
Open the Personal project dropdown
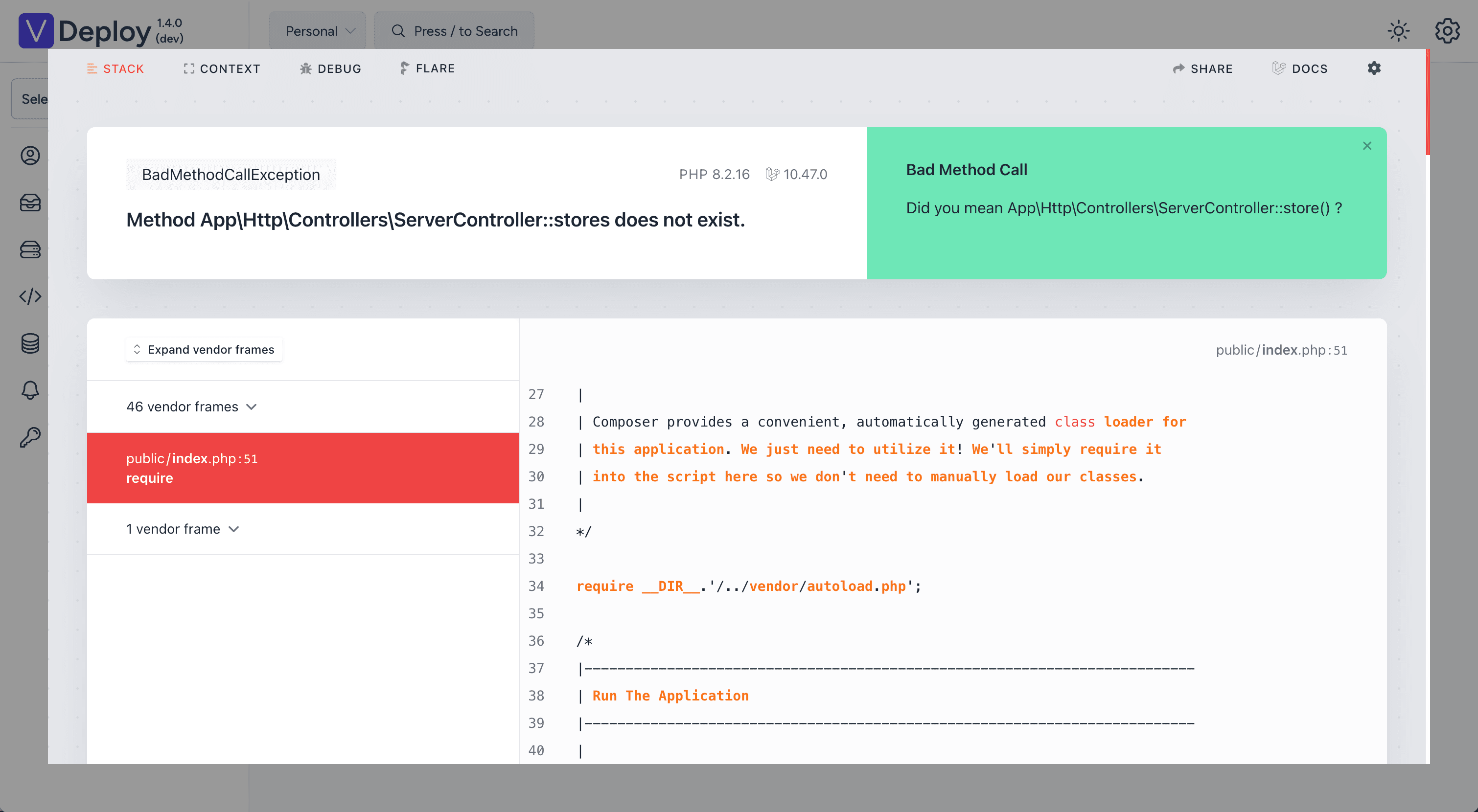click(319, 31)
